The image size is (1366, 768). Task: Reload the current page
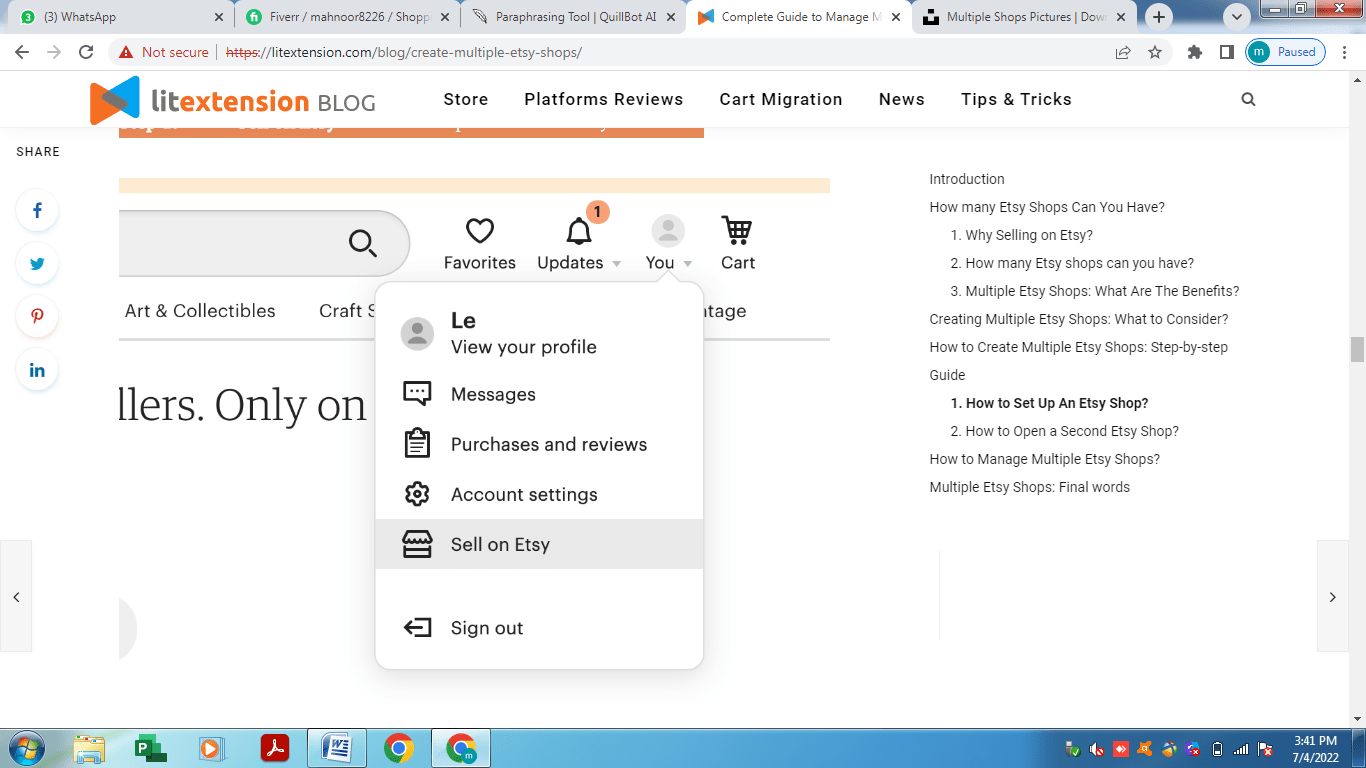tap(86, 52)
